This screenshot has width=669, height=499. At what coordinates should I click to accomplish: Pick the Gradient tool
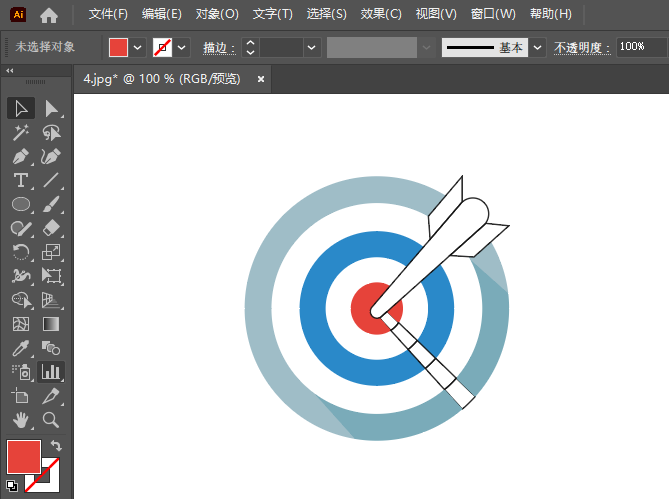[x=52, y=324]
